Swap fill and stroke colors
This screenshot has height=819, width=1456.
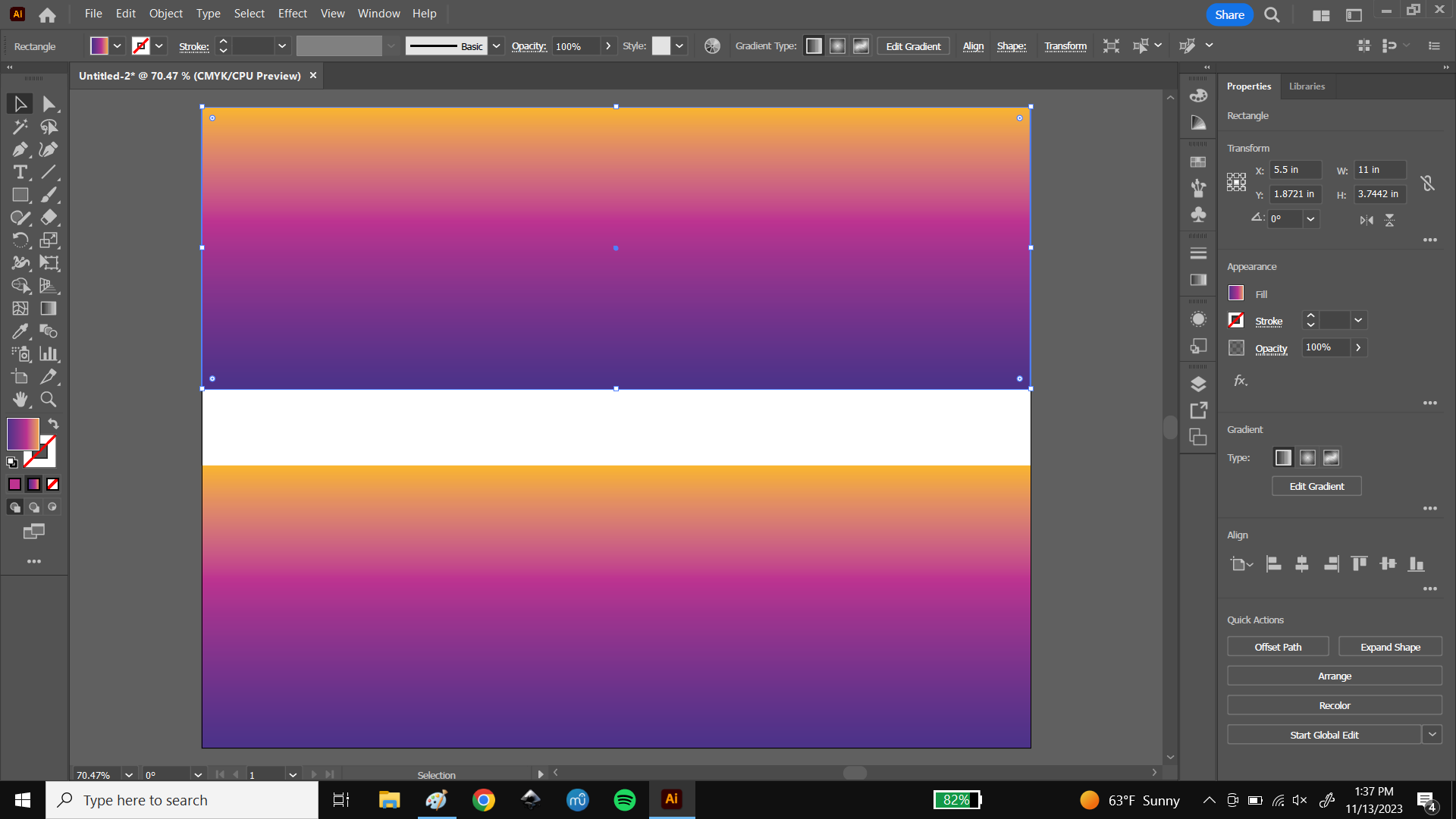(x=53, y=424)
